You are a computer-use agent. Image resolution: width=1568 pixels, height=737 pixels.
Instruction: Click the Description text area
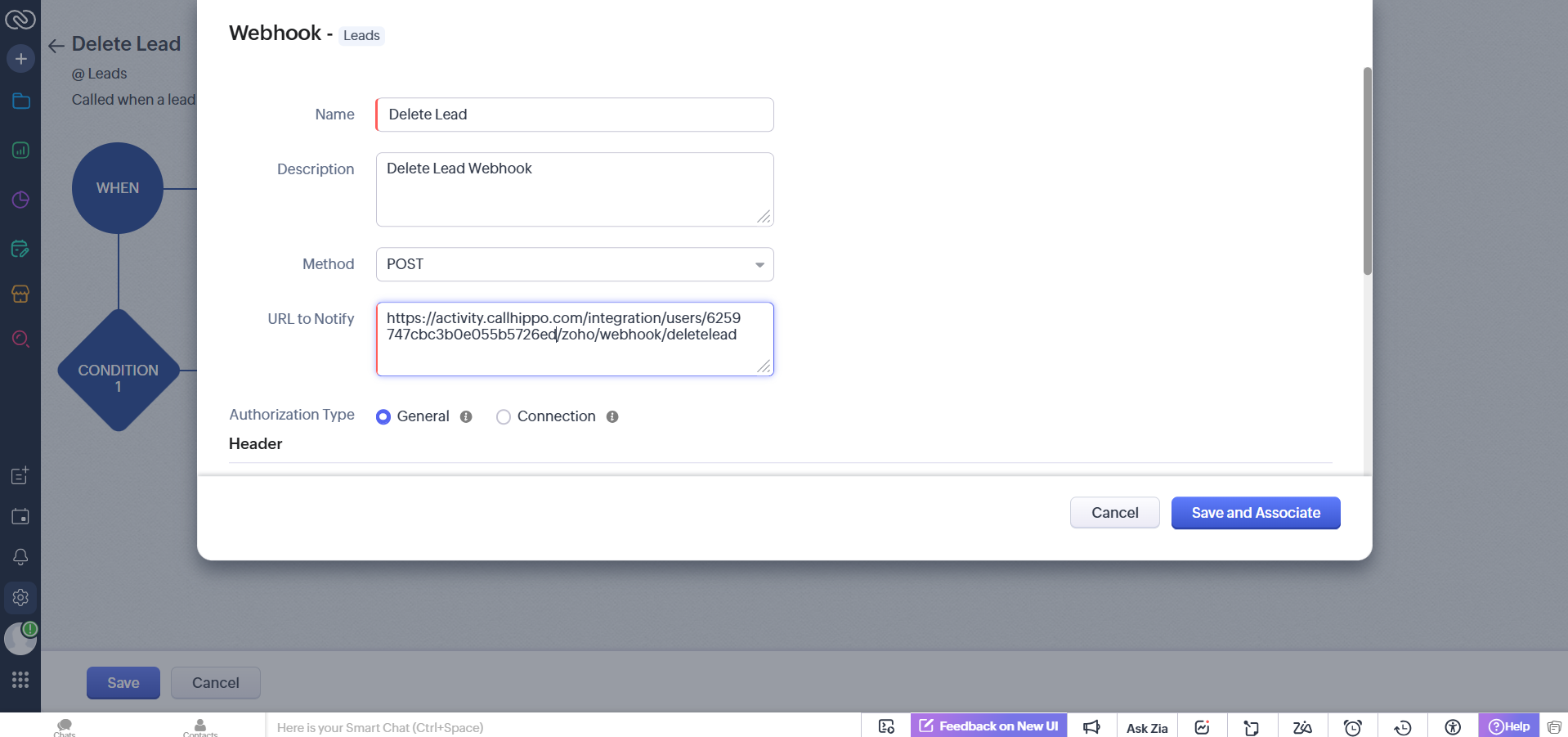pyautogui.click(x=575, y=189)
